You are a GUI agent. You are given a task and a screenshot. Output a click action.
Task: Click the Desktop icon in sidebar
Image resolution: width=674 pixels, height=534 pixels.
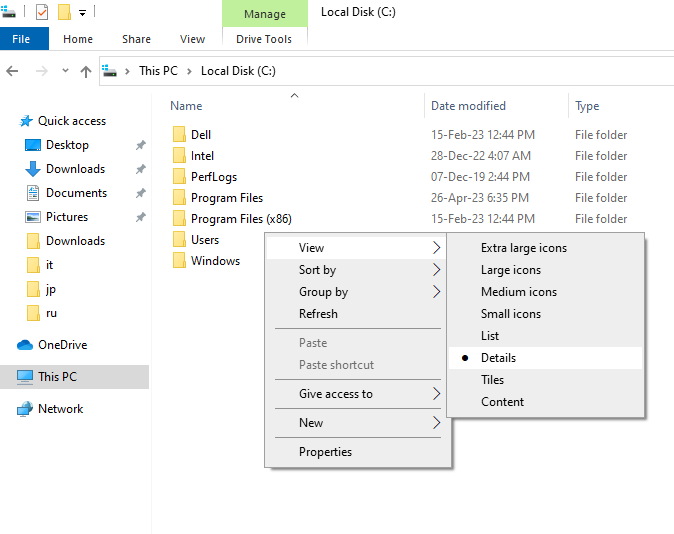(33, 145)
